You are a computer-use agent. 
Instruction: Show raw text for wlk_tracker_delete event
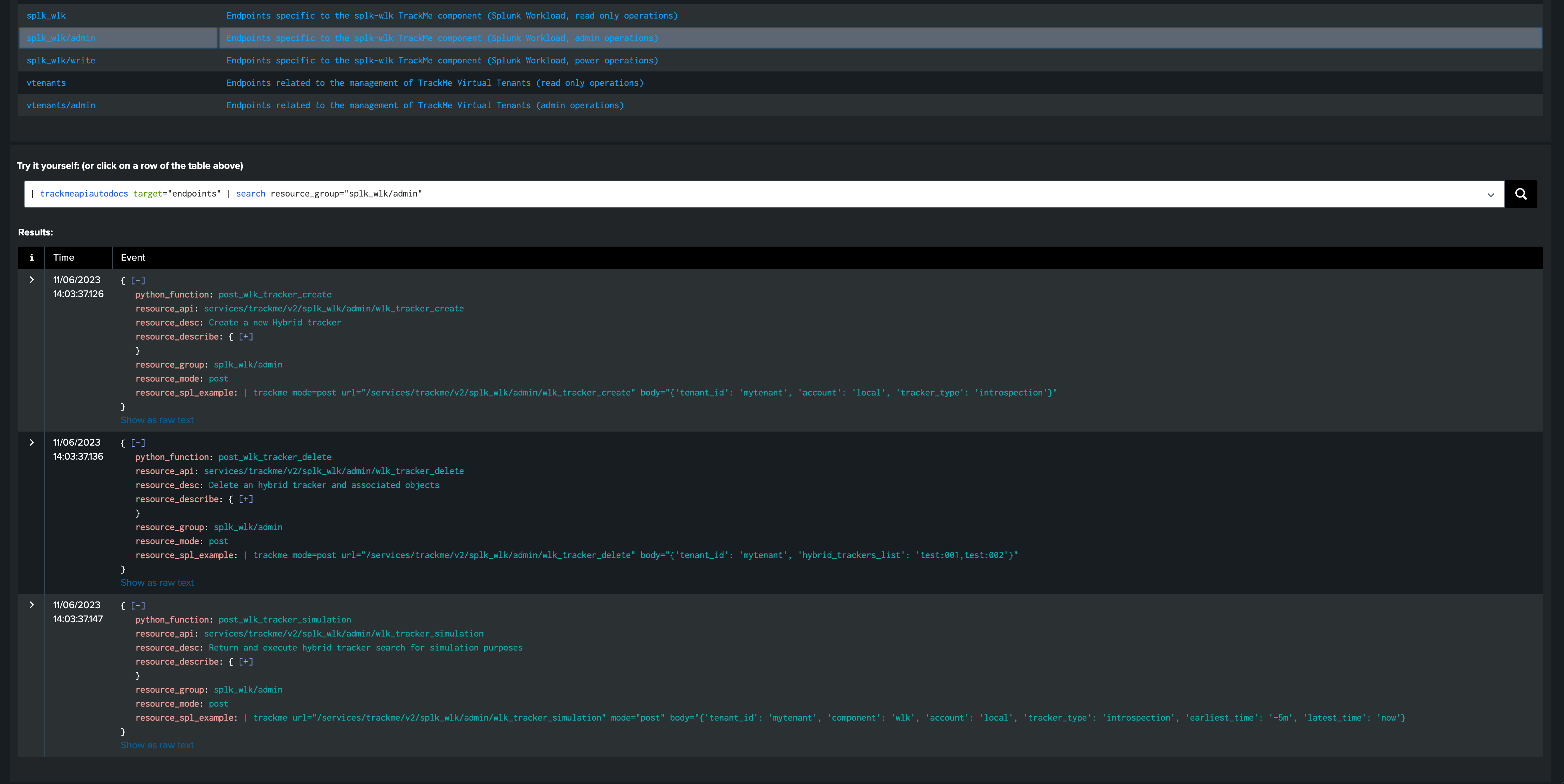pyautogui.click(x=157, y=583)
